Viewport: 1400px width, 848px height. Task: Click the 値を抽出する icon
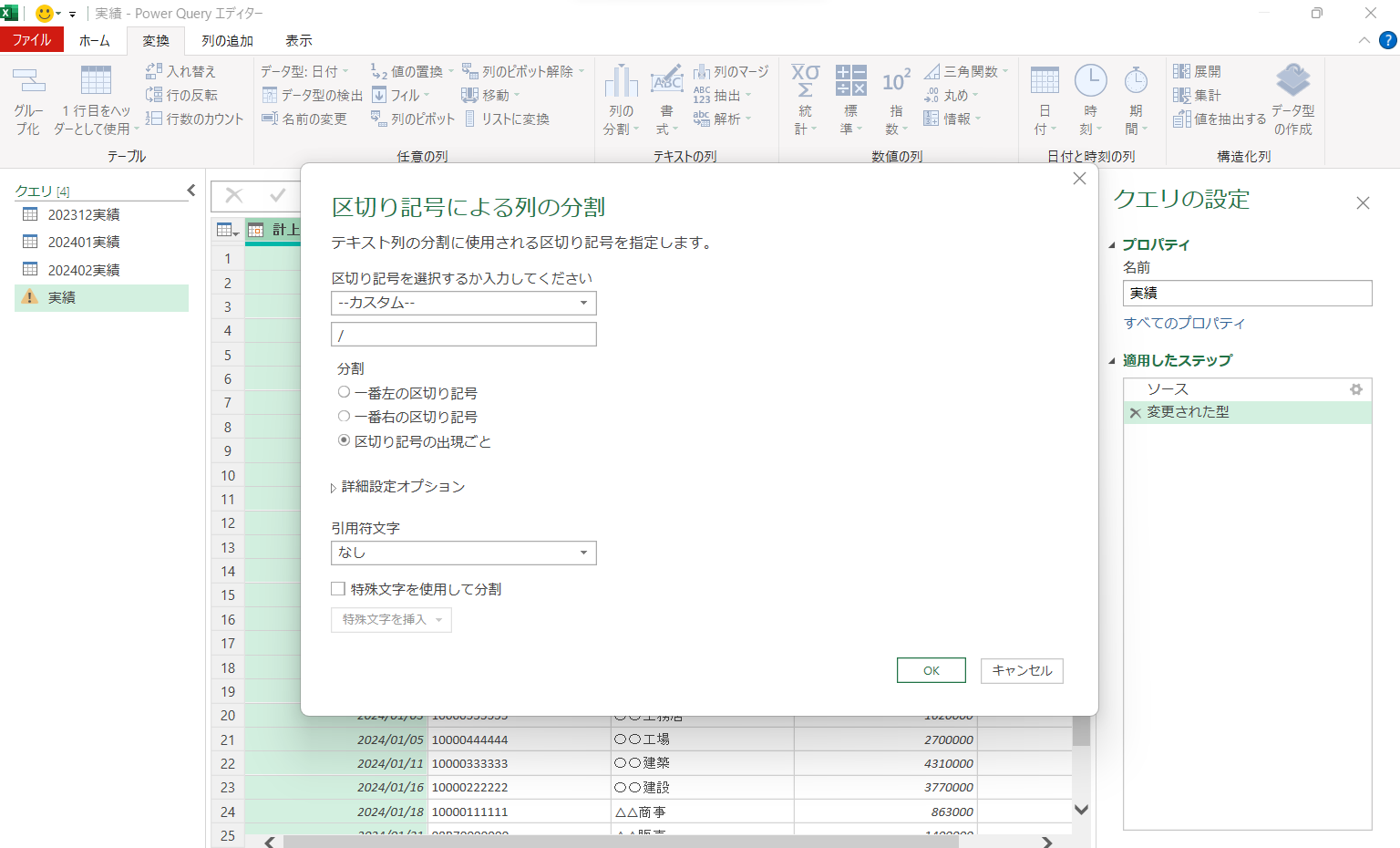(1182, 118)
